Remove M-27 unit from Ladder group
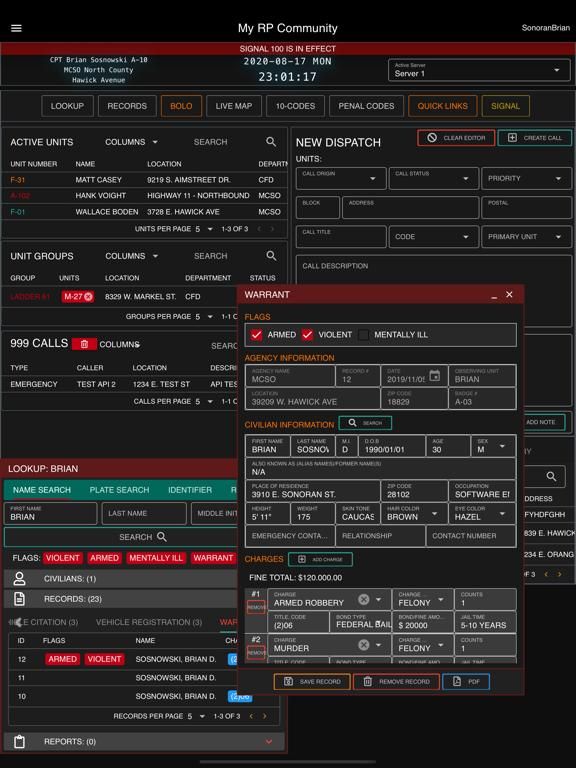Image resolution: width=576 pixels, height=768 pixels. click(88, 296)
